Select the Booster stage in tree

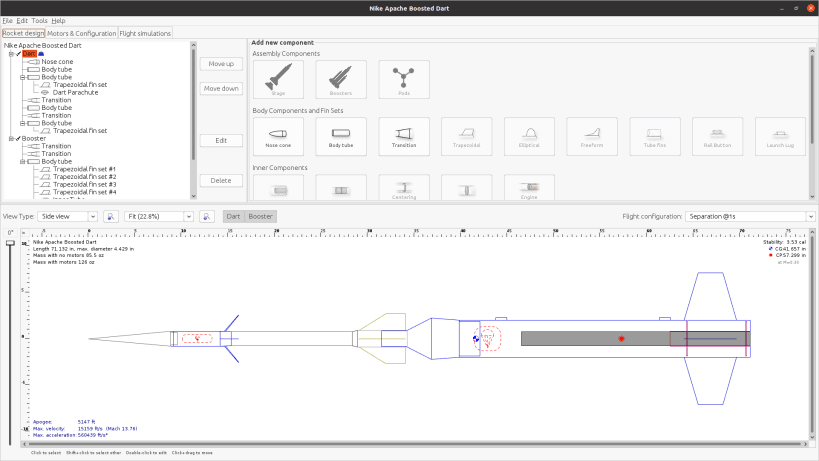tap(34, 138)
